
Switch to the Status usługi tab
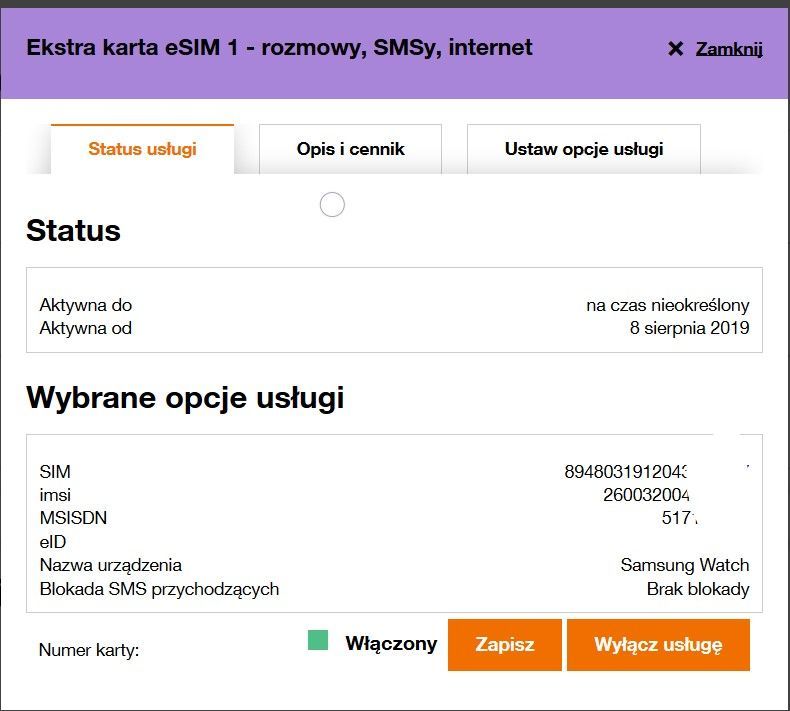pyautogui.click(x=142, y=149)
